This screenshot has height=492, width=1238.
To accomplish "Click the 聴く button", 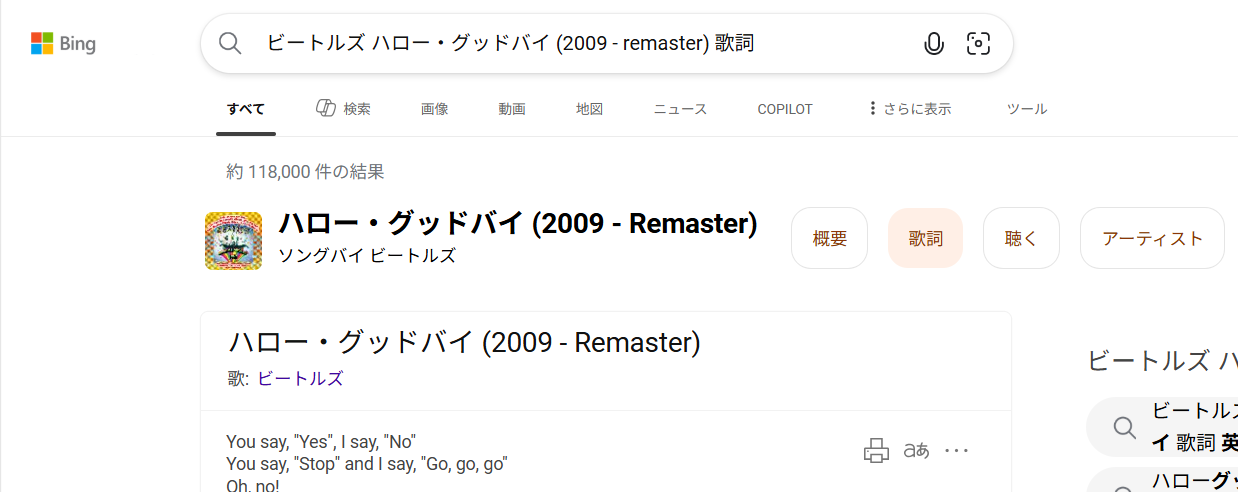I will pos(1021,238).
